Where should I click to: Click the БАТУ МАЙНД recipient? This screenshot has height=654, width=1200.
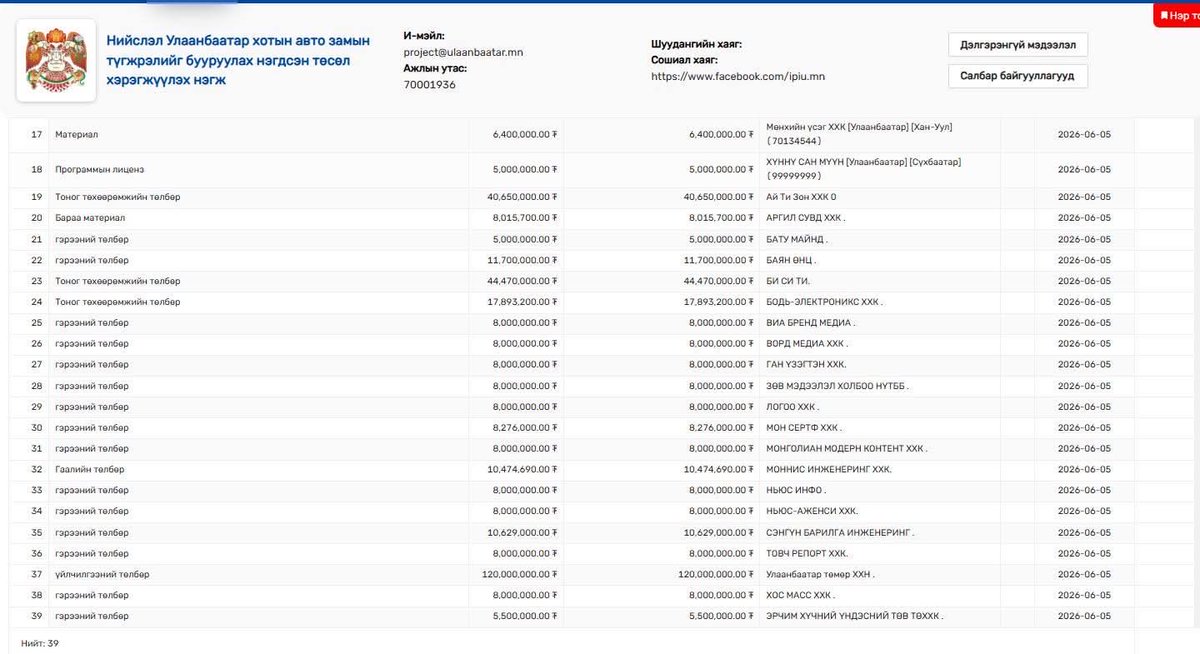coord(797,239)
